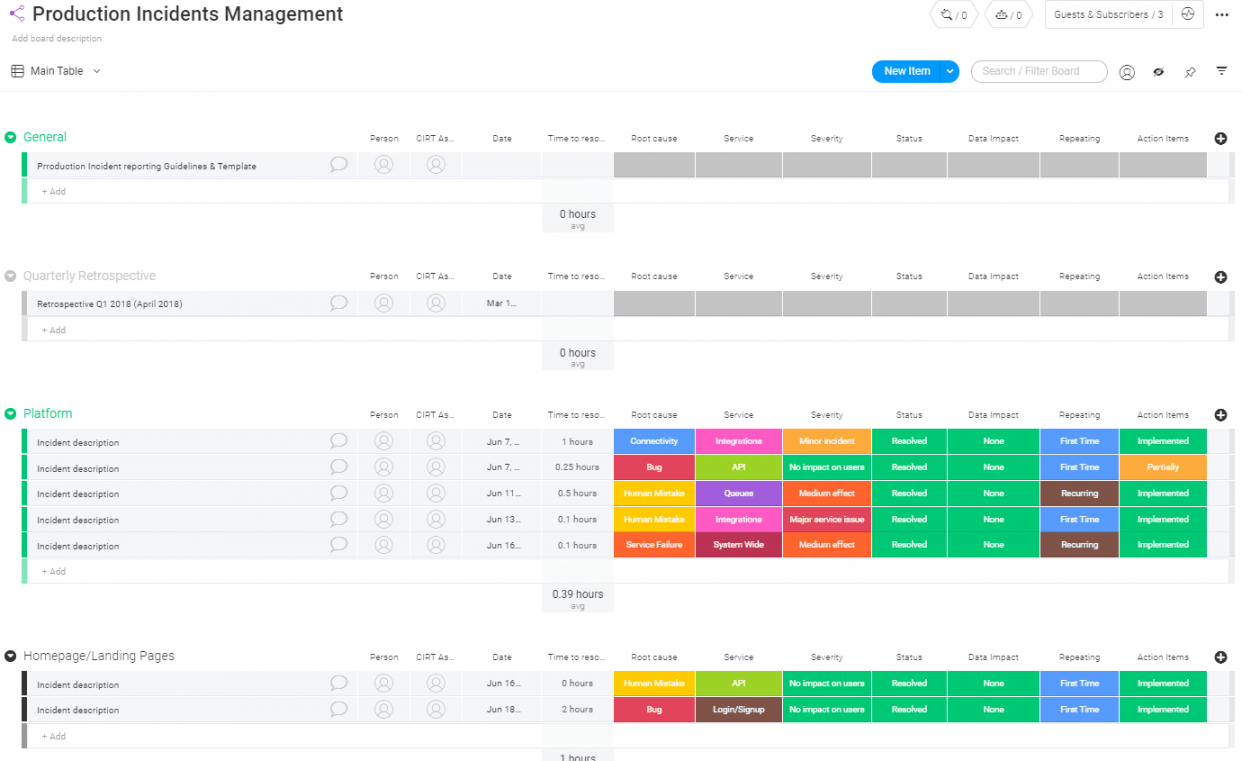Screen dimensions: 1242x761
Task: Open conversation bubble of Connectivity incident row
Action: click(339, 440)
